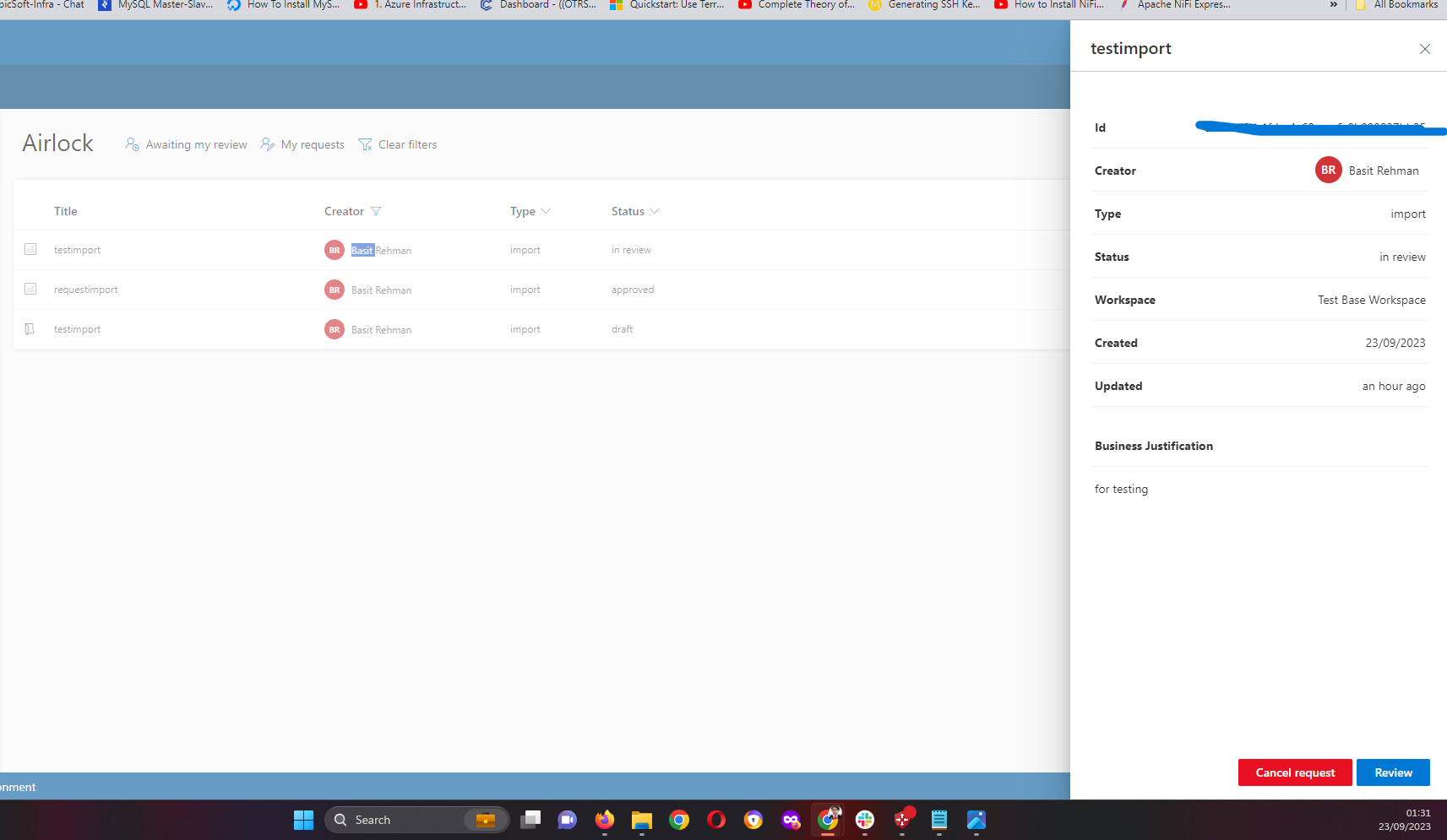Open the Creator filter icon in table header
The image size is (1447, 840).
[376, 211]
